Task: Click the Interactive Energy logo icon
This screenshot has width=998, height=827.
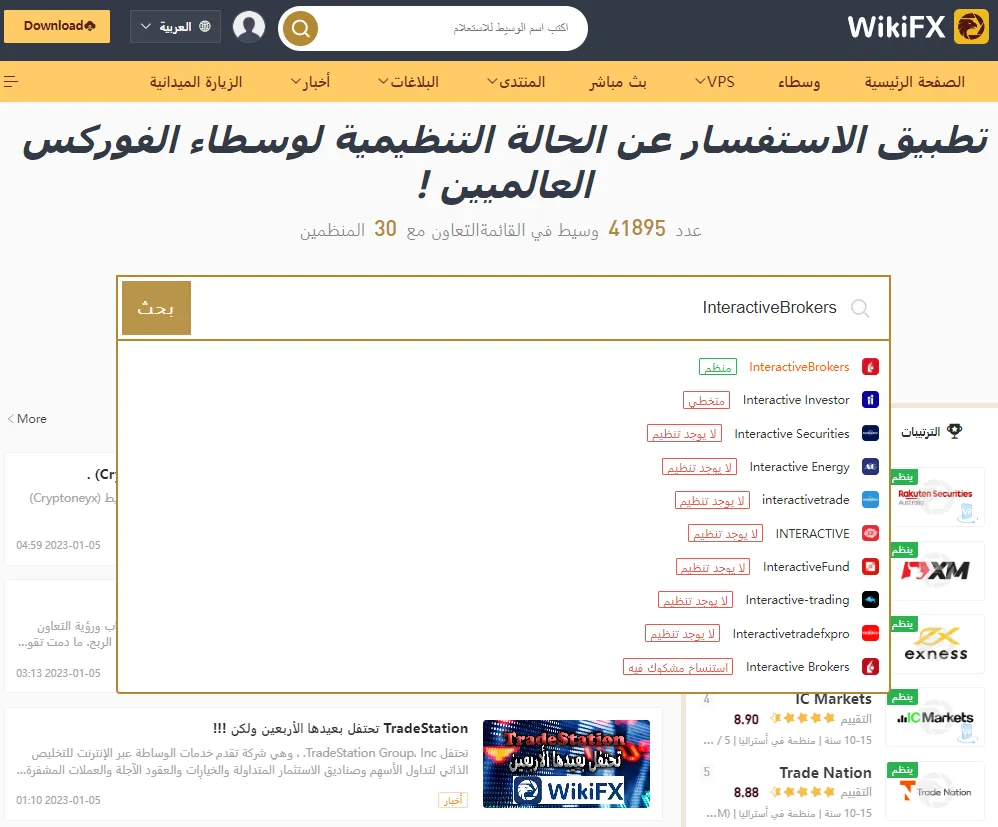Action: [870, 467]
